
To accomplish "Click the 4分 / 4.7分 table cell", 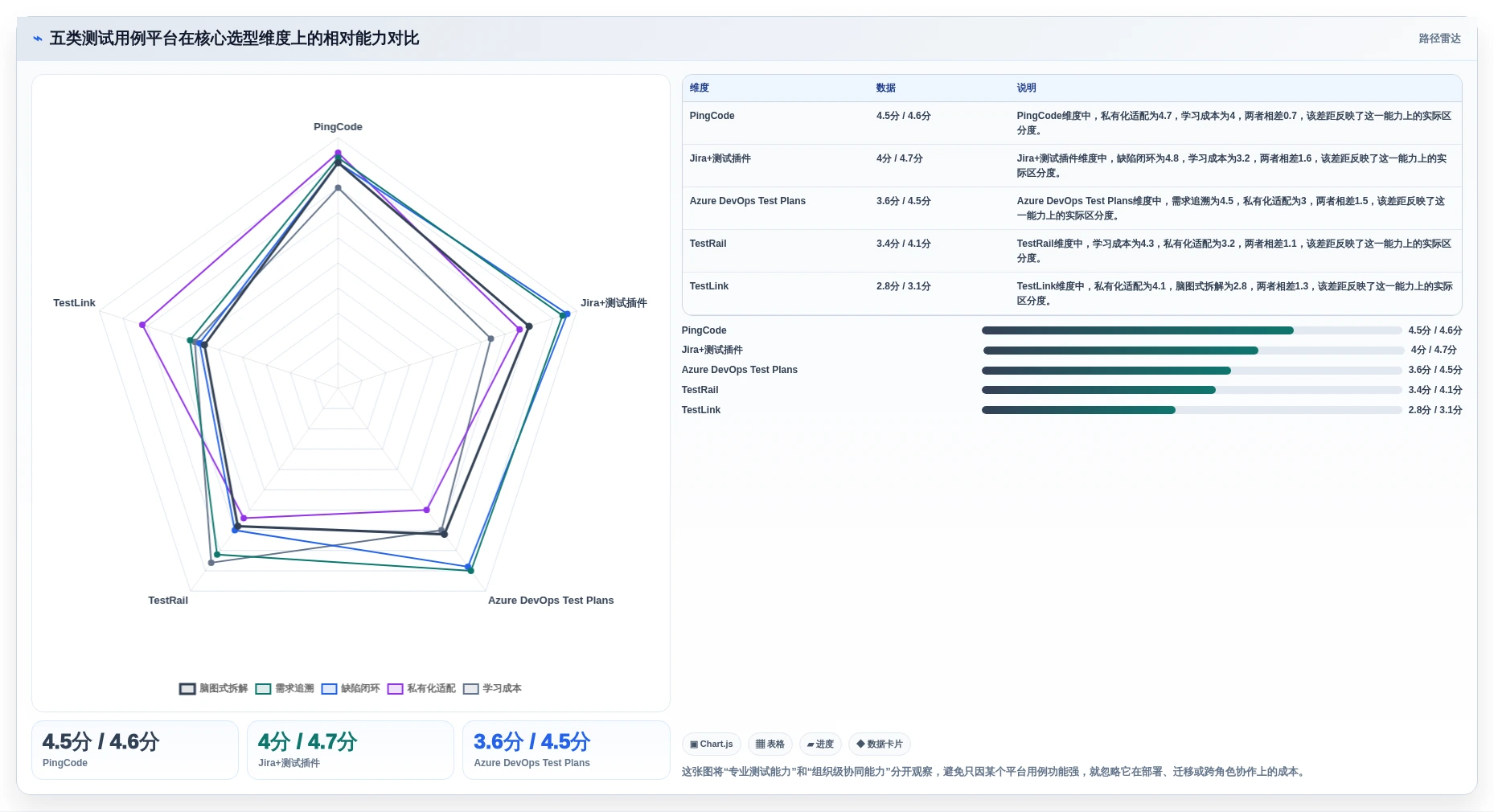I will click(900, 158).
